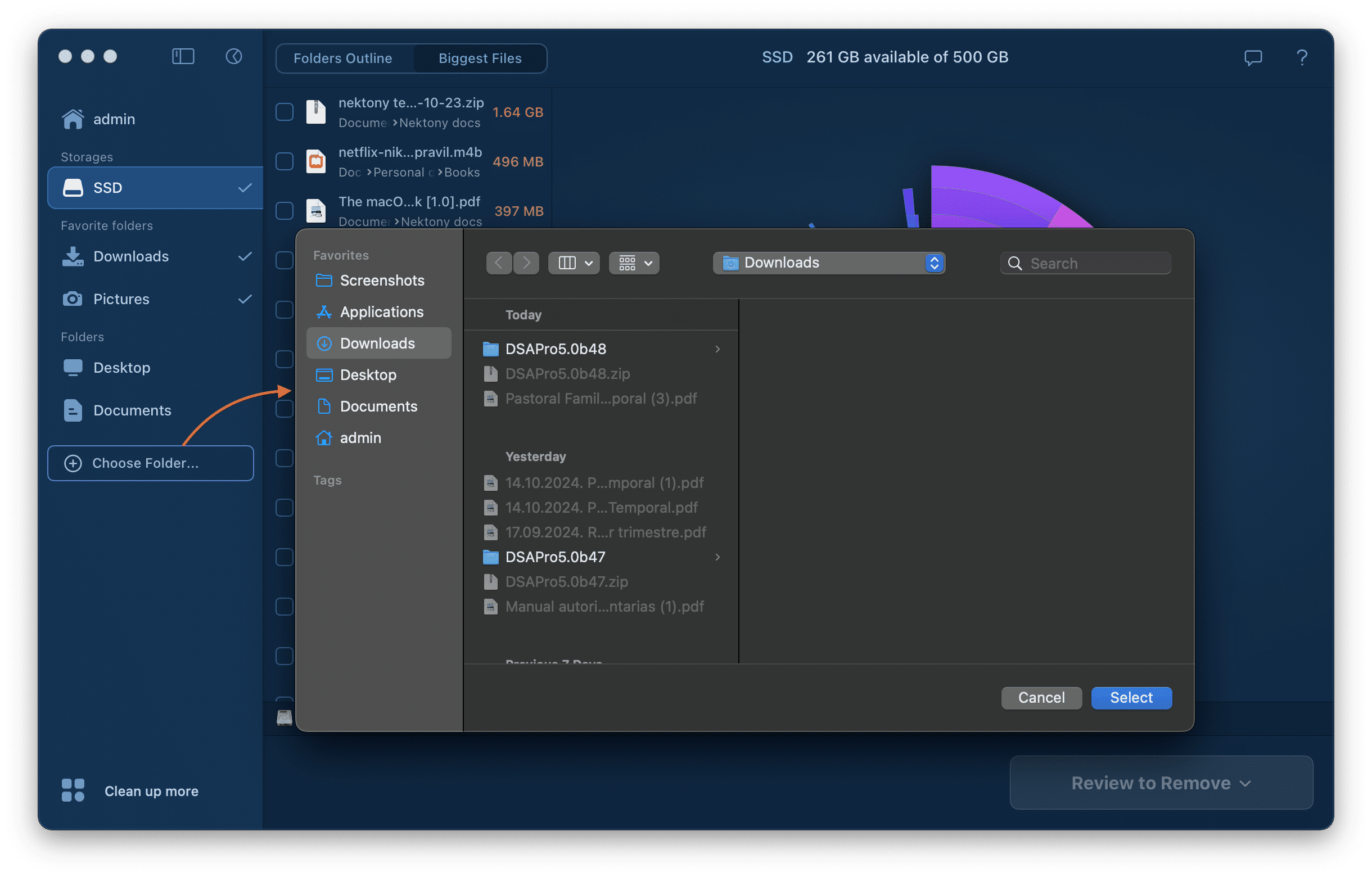Click the Desktop monitor icon in Folders

73,367
